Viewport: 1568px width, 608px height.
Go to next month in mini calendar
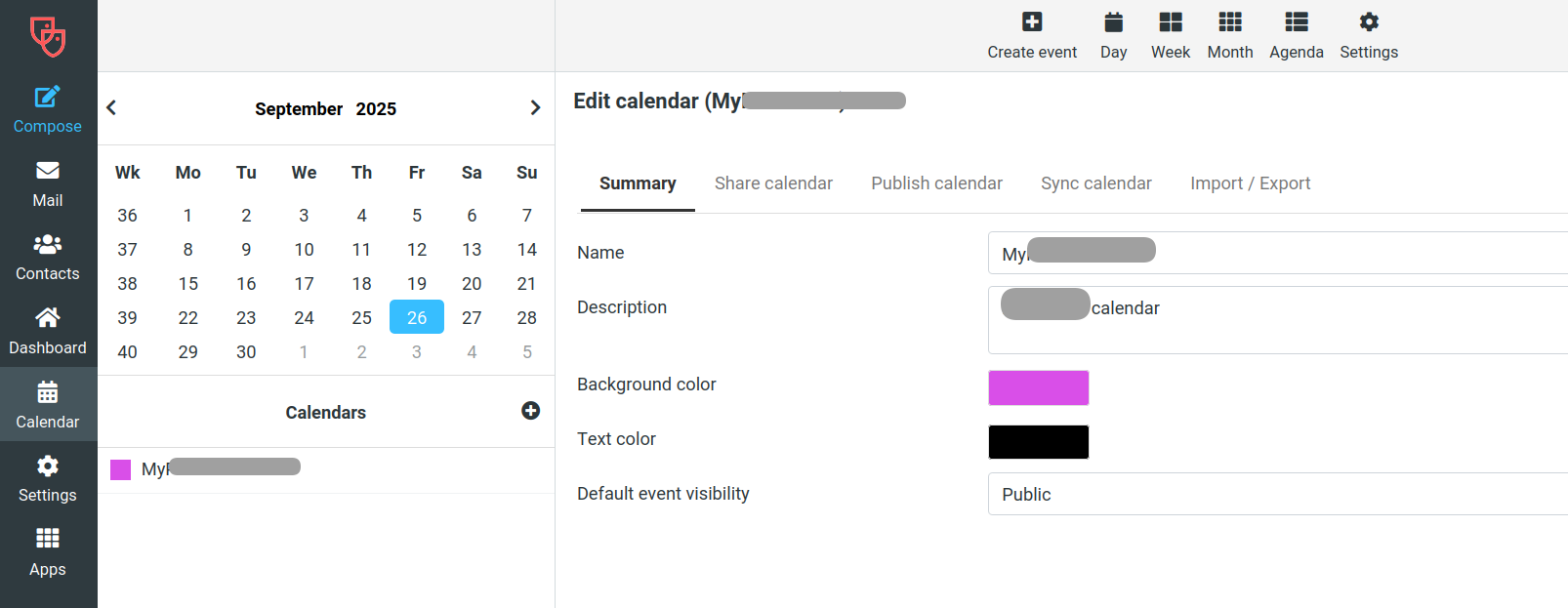pos(535,108)
